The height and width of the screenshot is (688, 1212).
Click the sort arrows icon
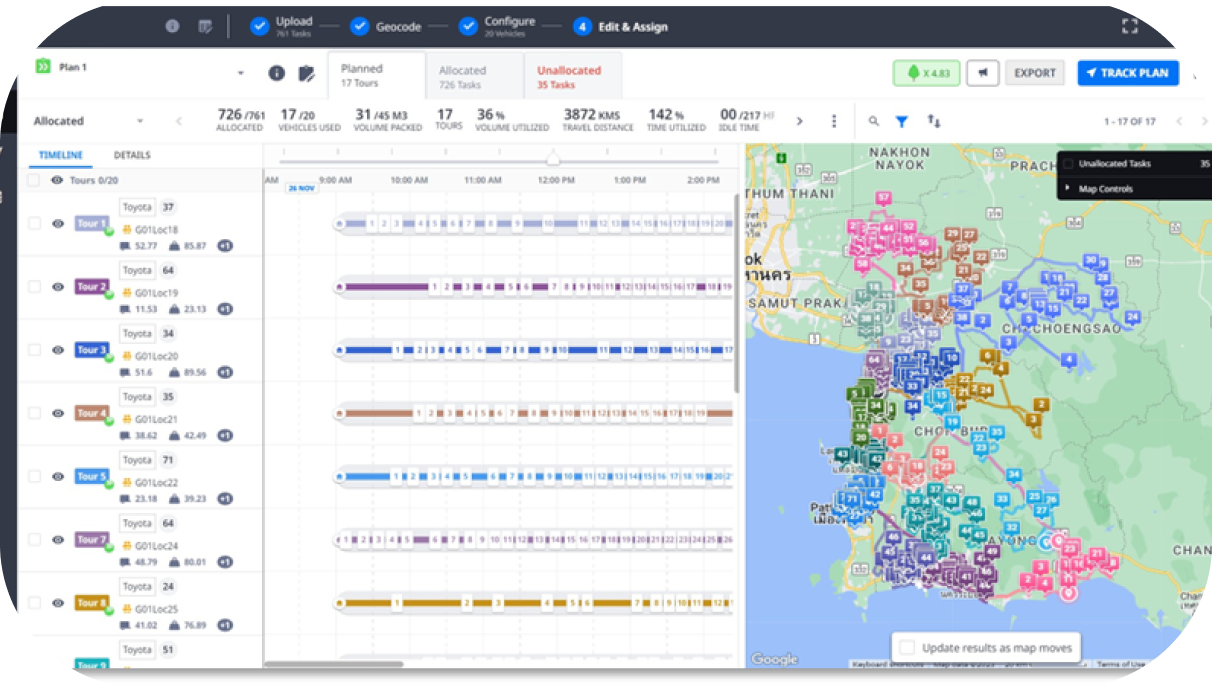point(934,121)
